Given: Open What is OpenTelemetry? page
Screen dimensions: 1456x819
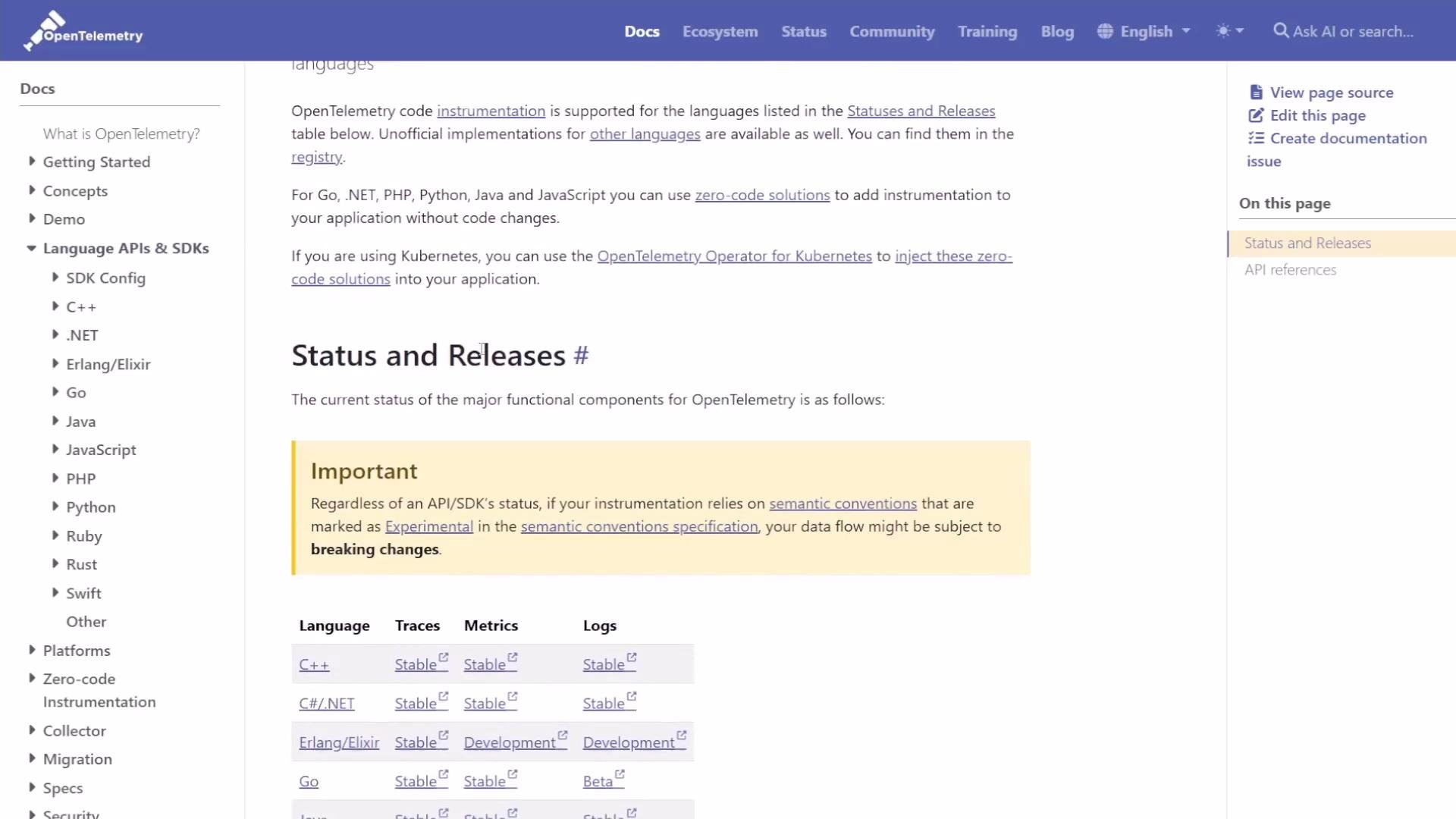Looking at the screenshot, I should (x=121, y=133).
